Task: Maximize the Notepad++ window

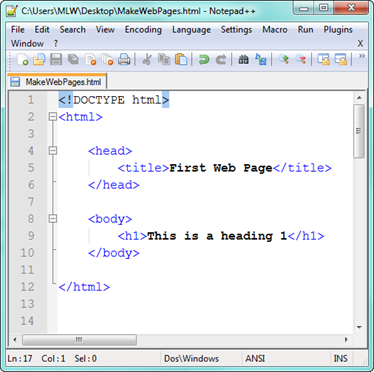Action: click(x=323, y=8)
